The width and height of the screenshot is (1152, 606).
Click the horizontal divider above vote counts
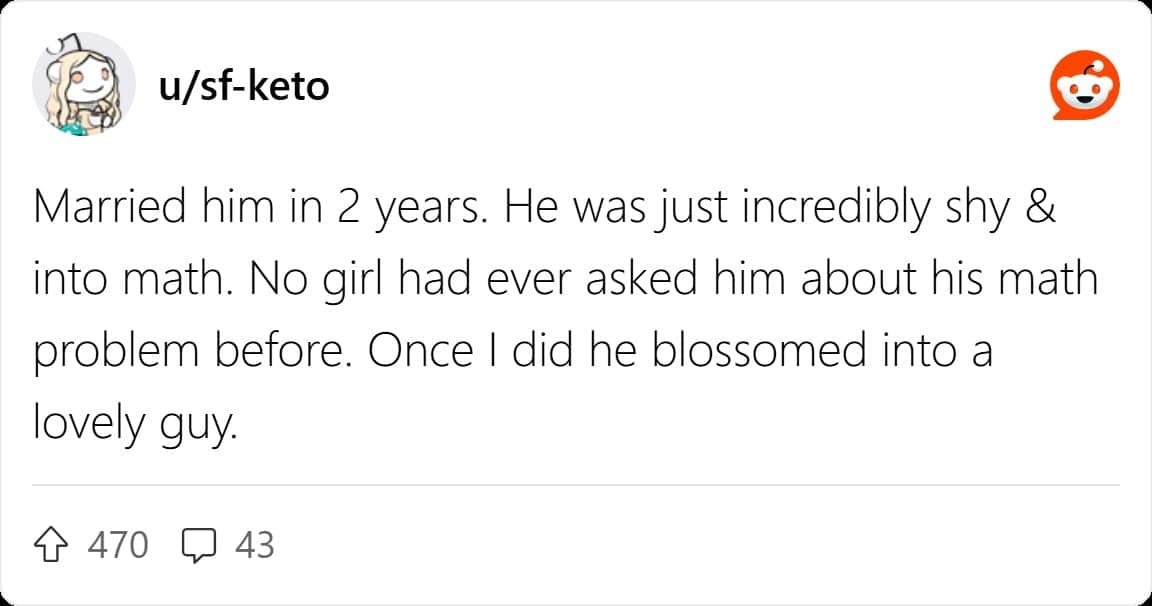576,485
